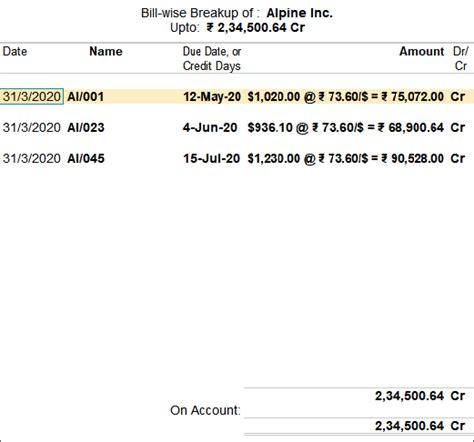
Task: Click the Alpine Inc. ledger name in the title
Action: coord(299,13)
